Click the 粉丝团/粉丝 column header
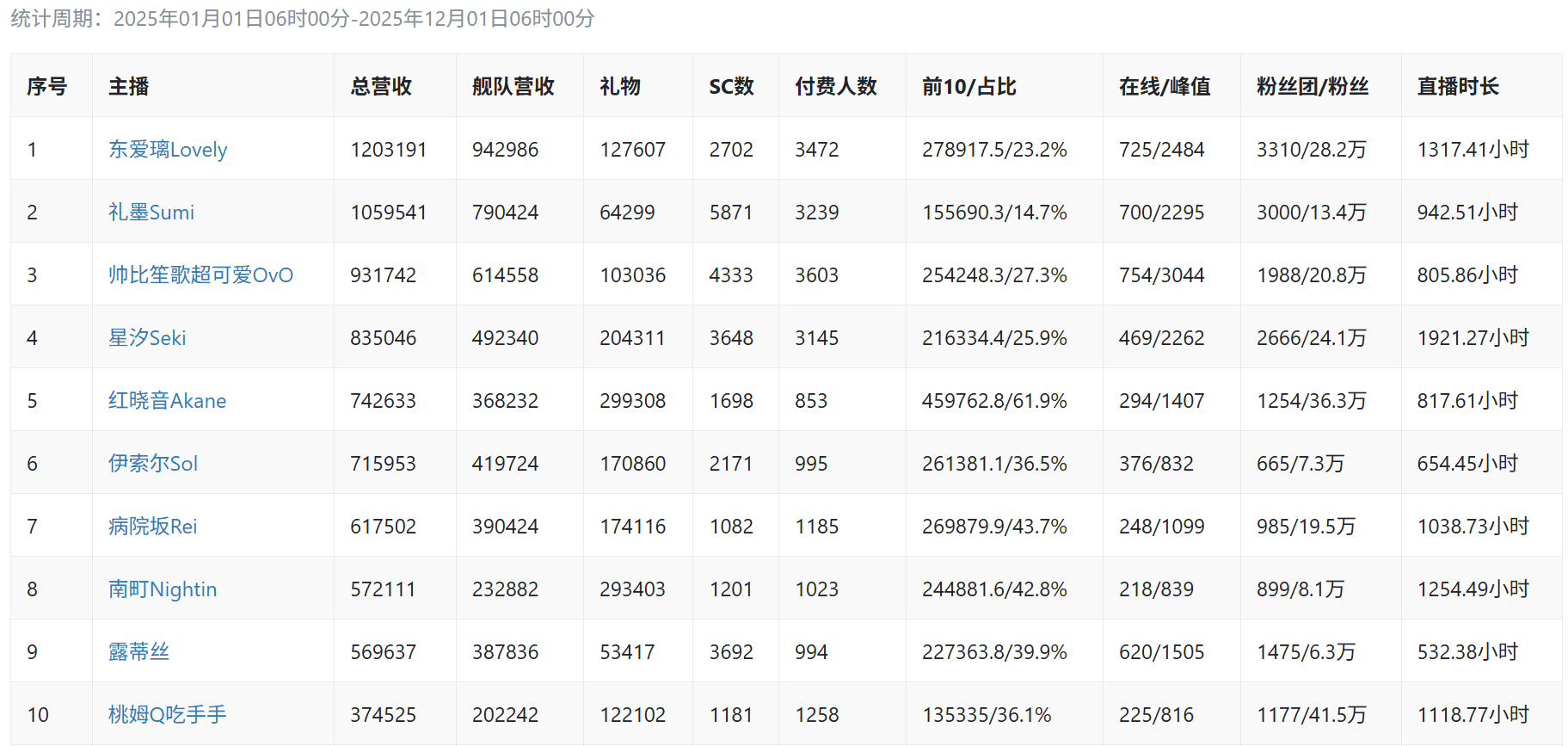The height and width of the screenshot is (746, 1568). pyautogui.click(x=1313, y=87)
